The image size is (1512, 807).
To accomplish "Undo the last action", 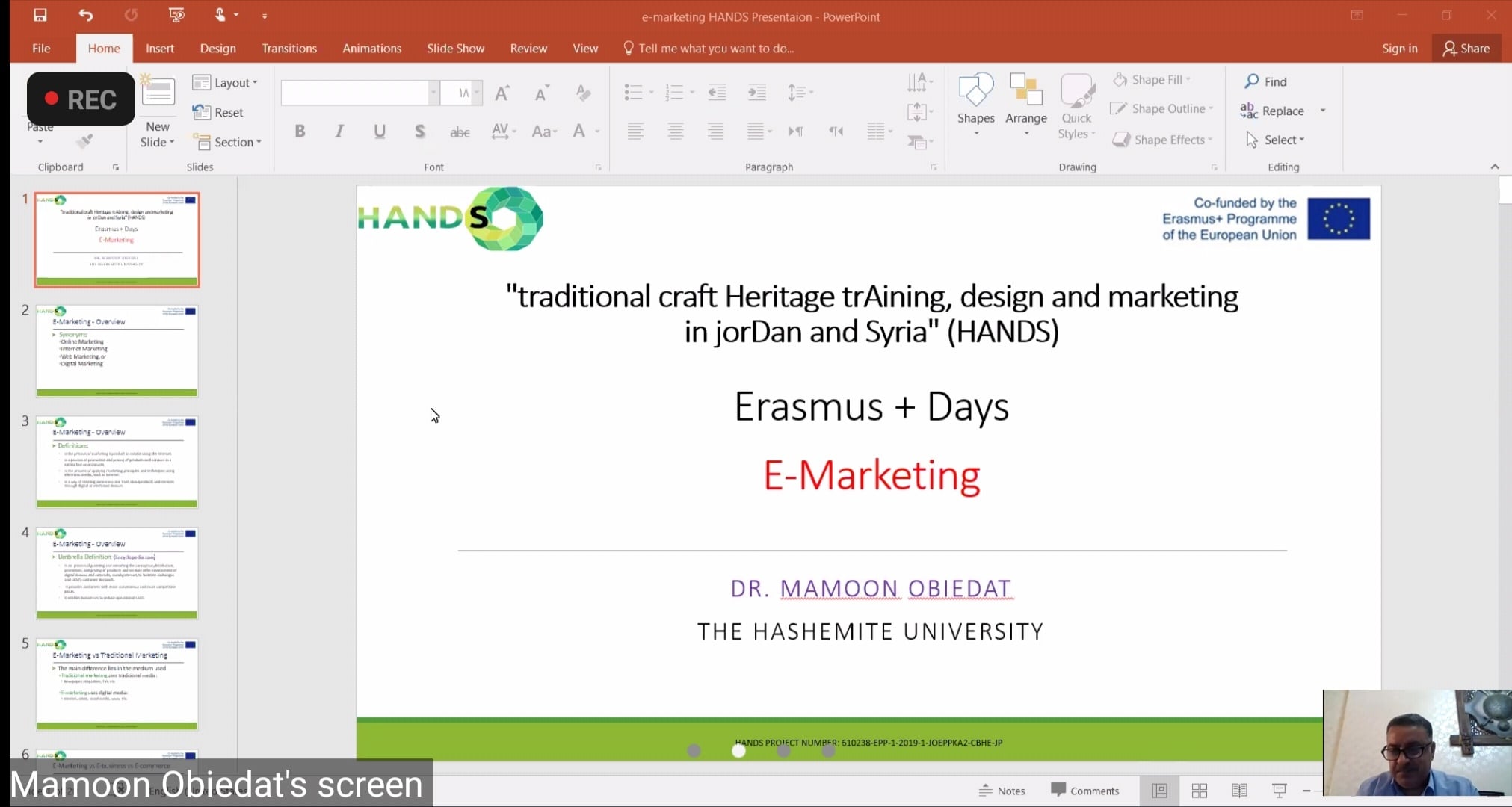I will pos(86,15).
